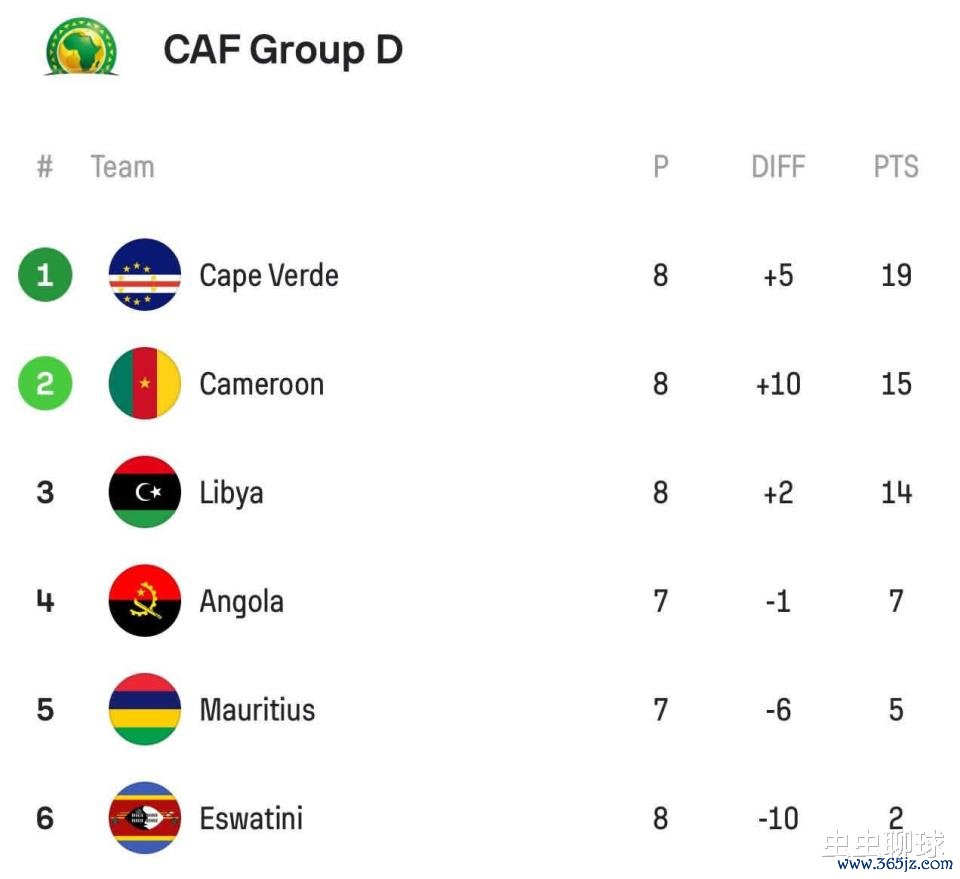Click the P played column header

pos(660,166)
